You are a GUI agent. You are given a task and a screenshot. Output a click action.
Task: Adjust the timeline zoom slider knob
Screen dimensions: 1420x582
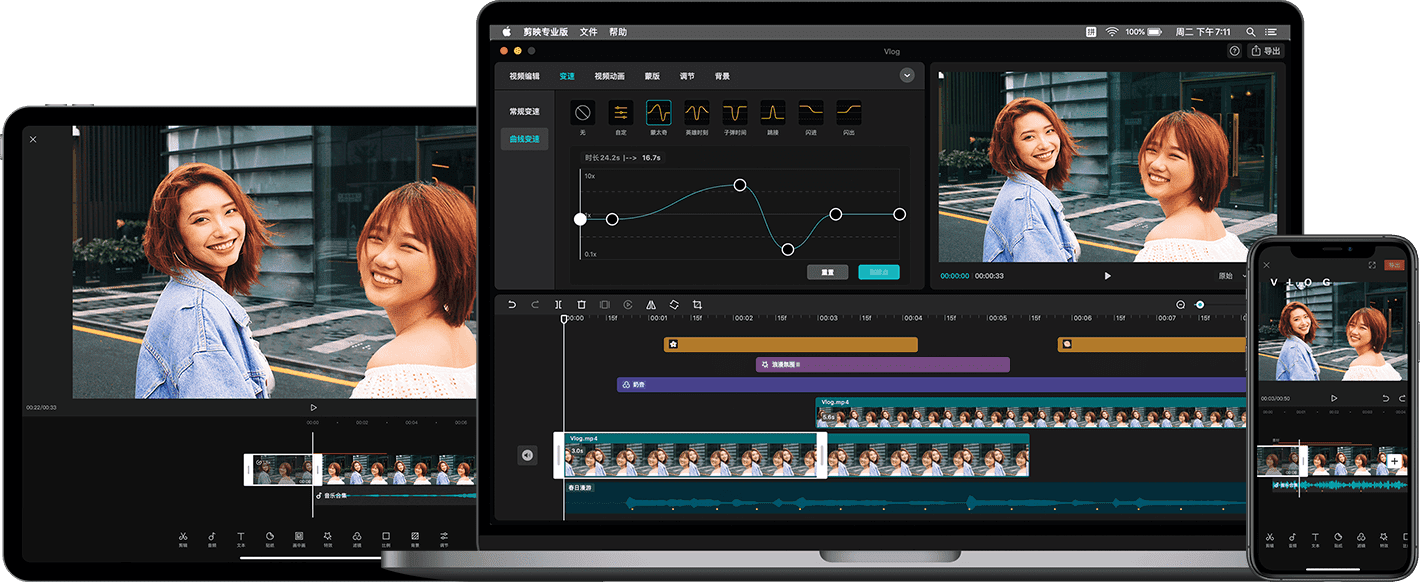[1200, 305]
